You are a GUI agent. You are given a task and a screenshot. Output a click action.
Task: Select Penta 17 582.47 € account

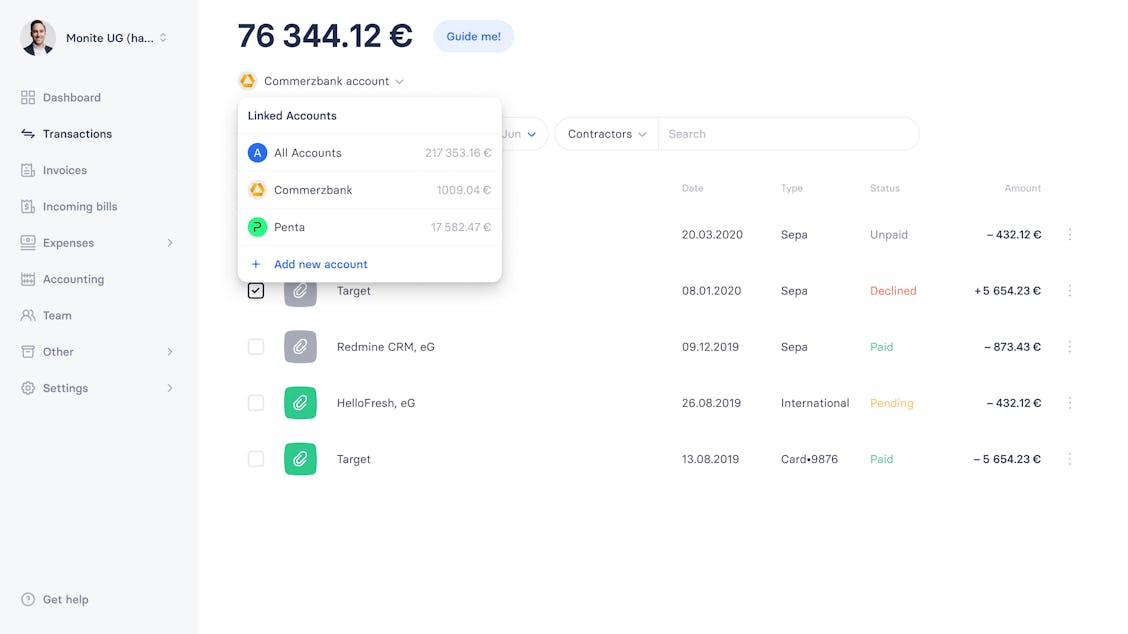point(370,227)
